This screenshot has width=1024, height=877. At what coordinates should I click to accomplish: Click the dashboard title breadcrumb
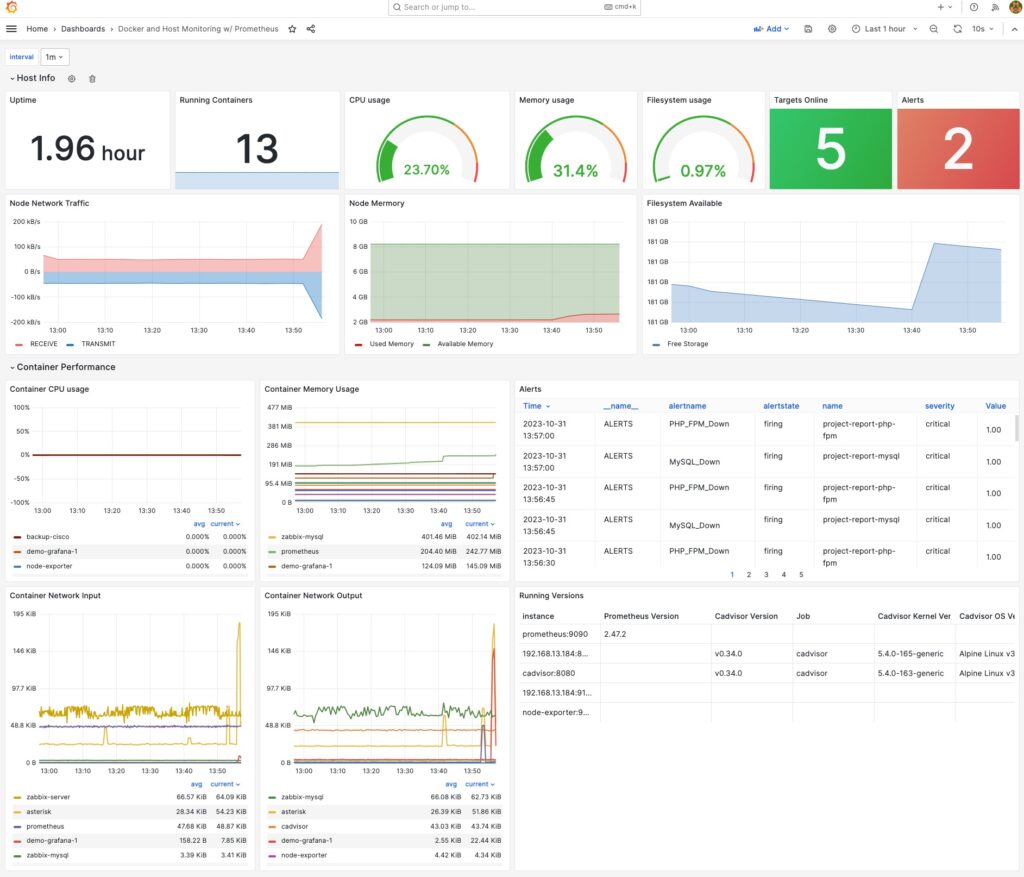[x=198, y=29]
